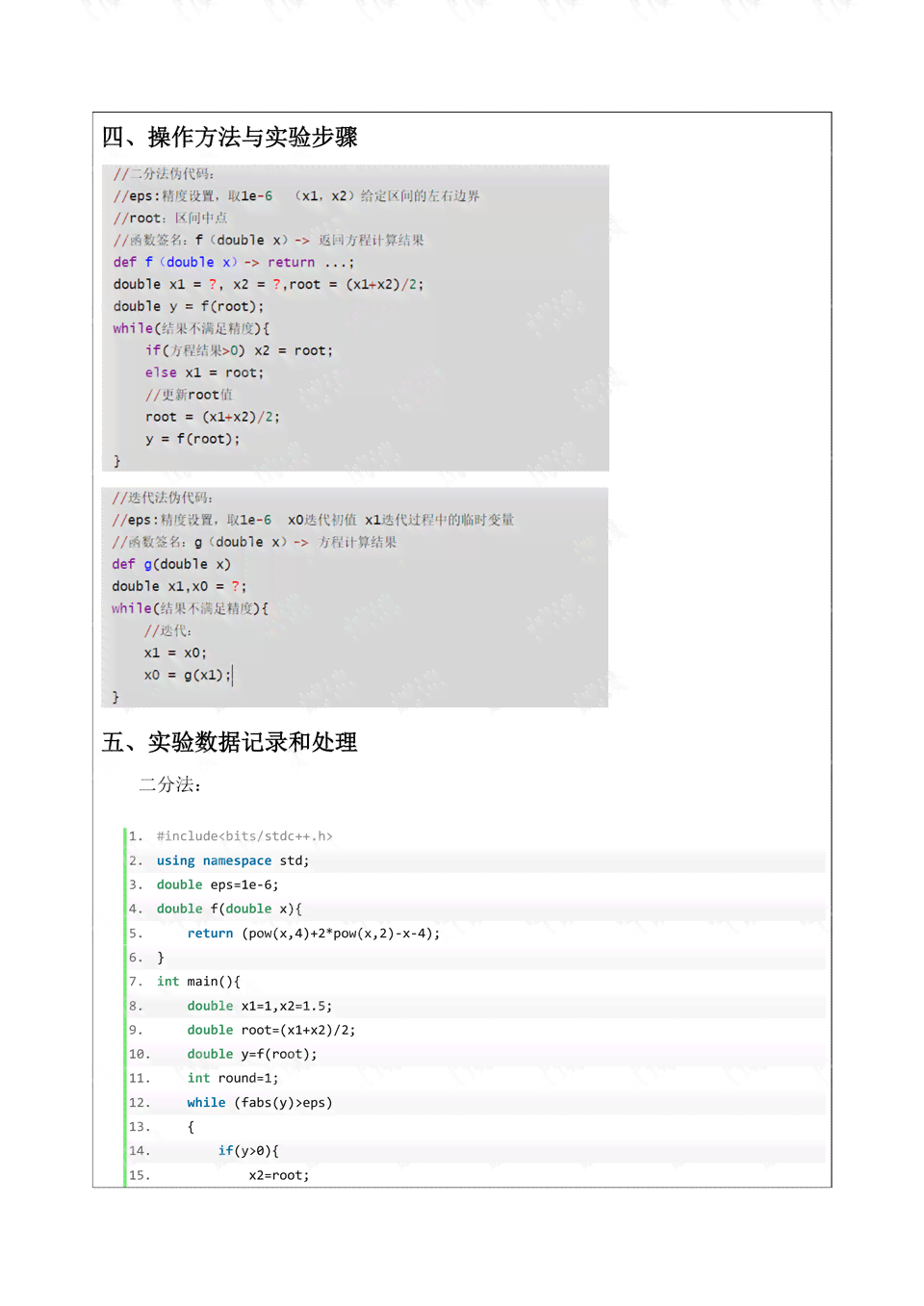Click code line int round=1;
Screen dimensions: 924x1306
pos(233,1078)
